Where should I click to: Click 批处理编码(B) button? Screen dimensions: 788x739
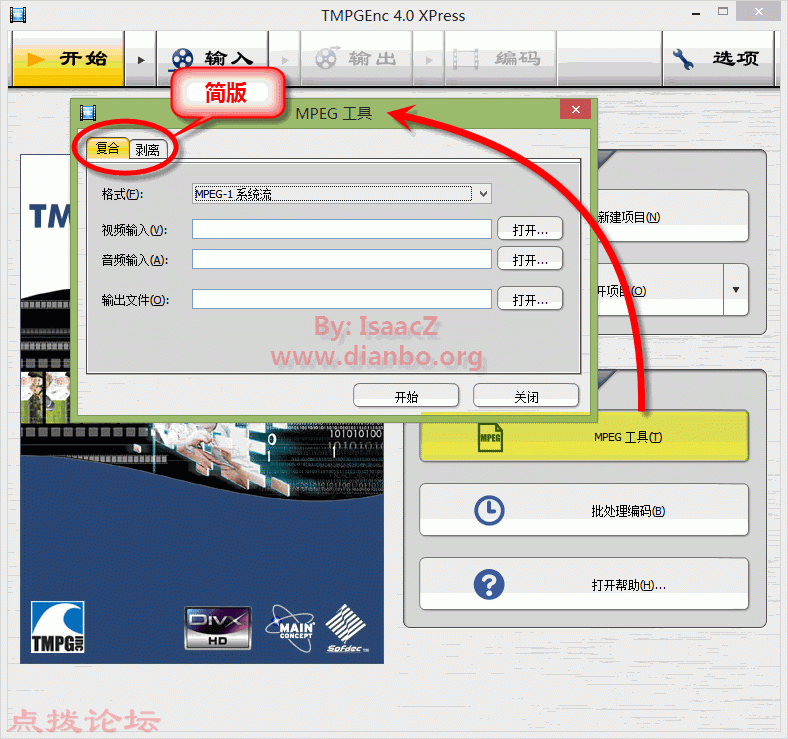[584, 510]
